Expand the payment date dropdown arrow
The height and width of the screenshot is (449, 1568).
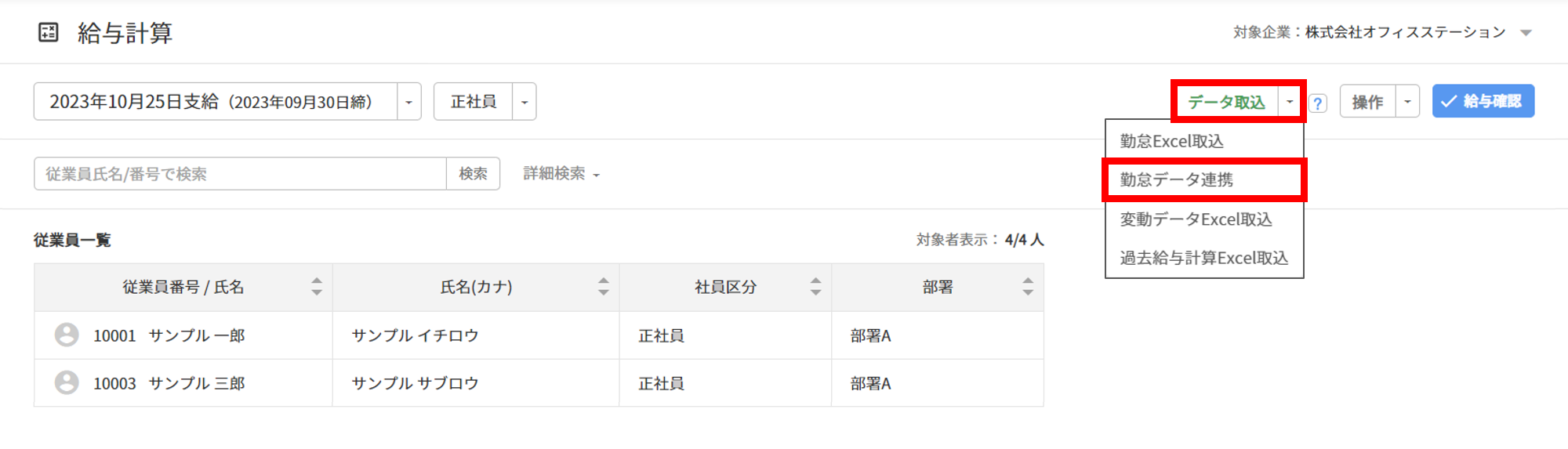pyautogui.click(x=409, y=102)
